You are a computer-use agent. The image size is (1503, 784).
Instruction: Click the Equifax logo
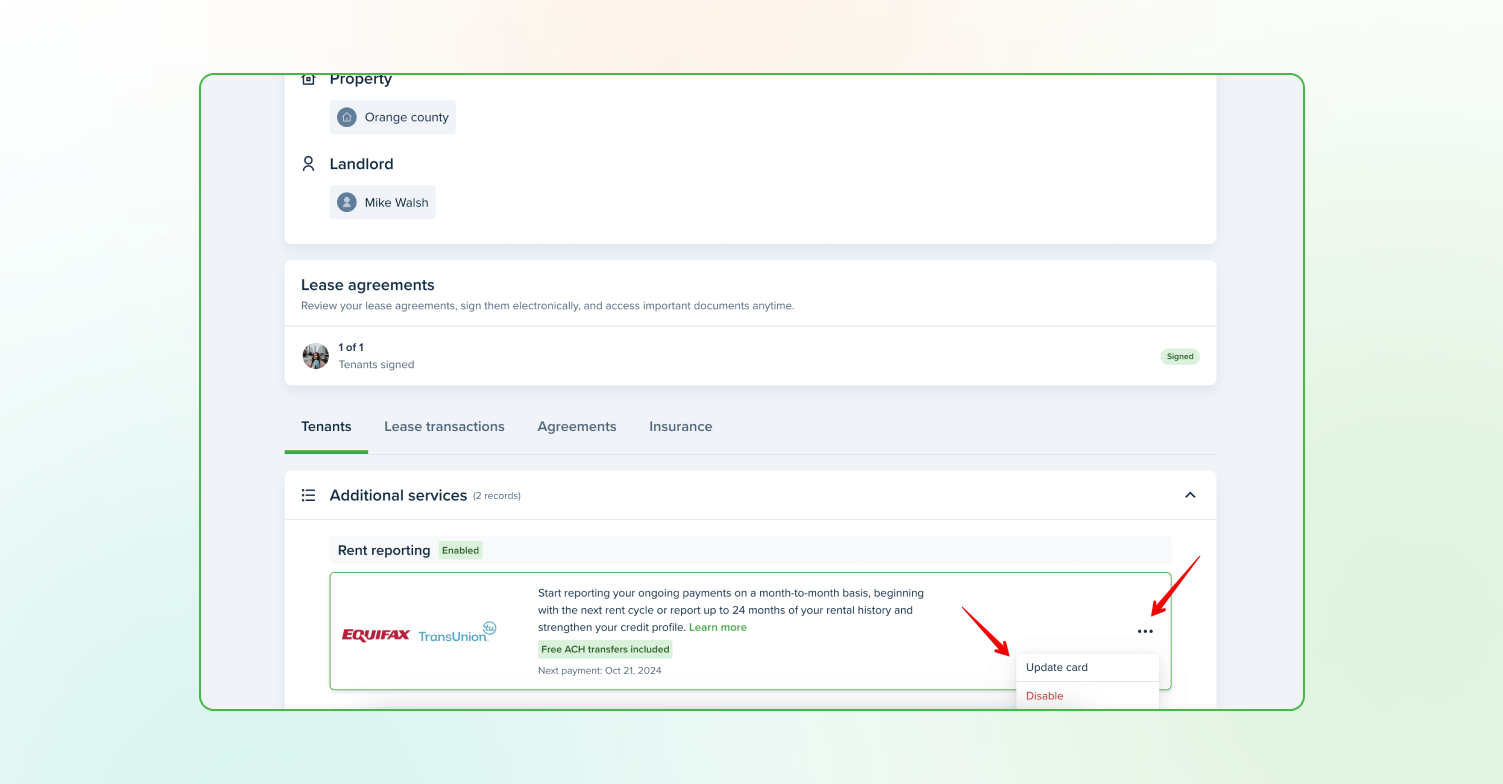[x=376, y=635]
